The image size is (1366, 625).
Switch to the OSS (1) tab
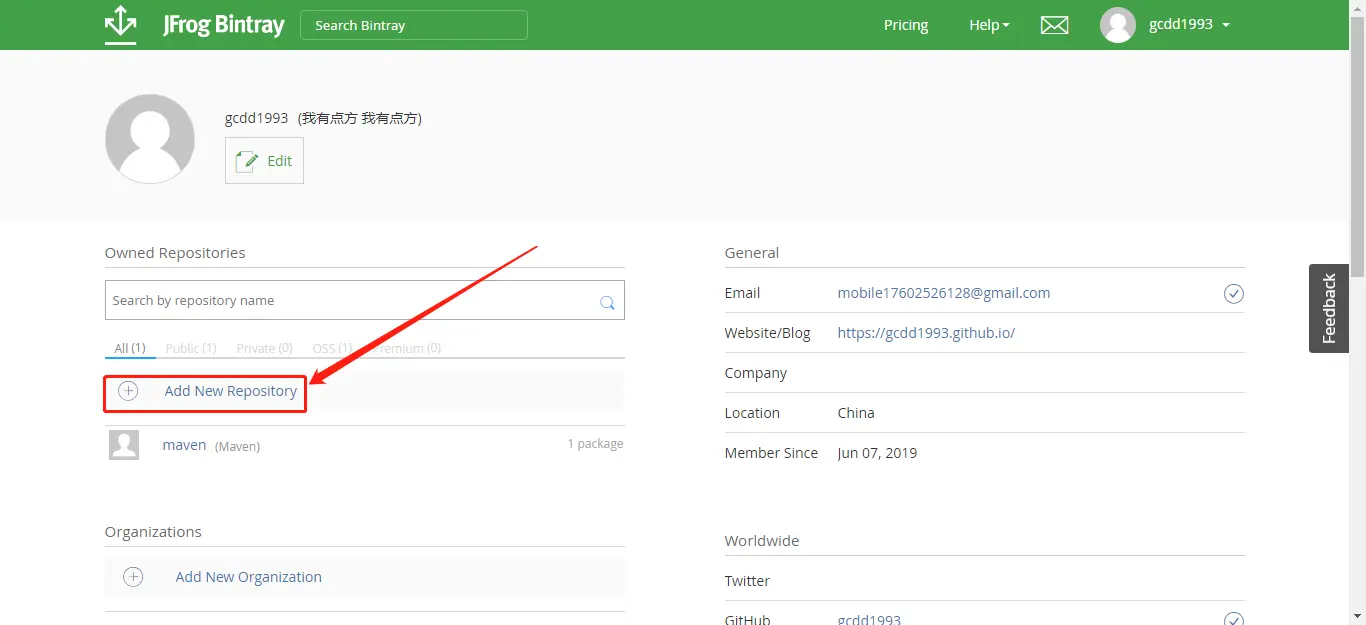[x=332, y=348]
